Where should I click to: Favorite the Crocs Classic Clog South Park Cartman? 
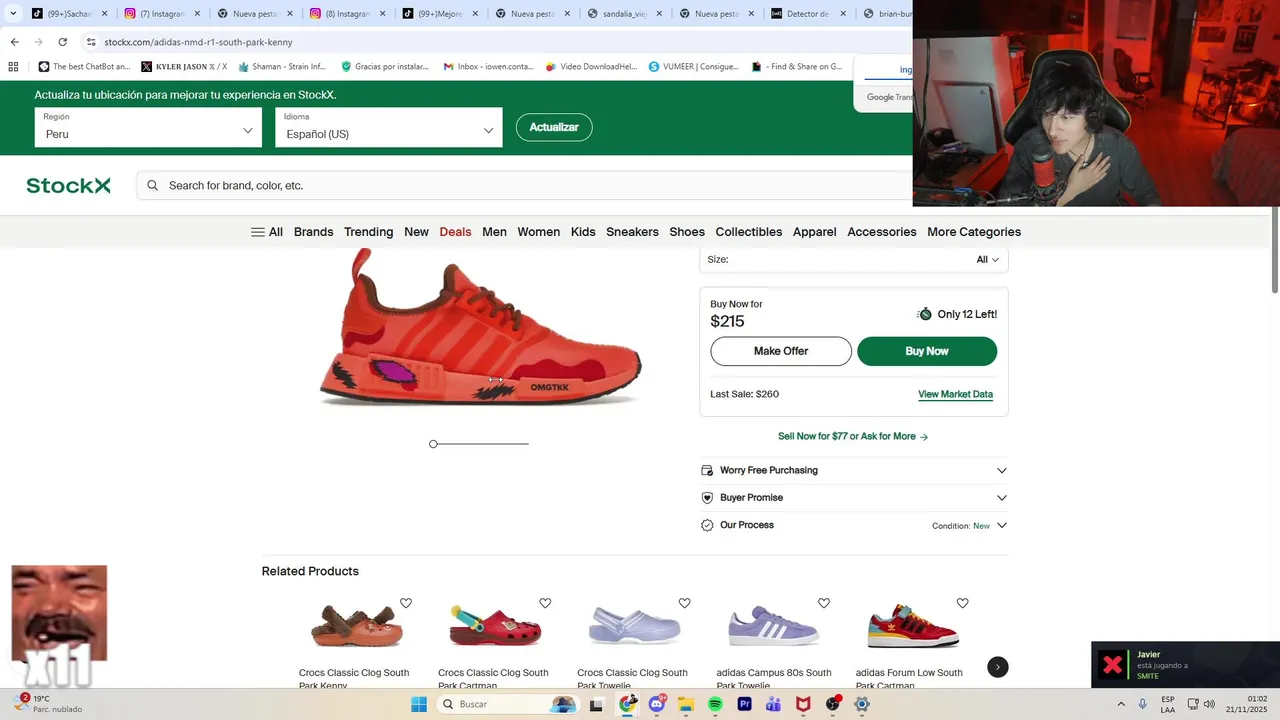click(545, 603)
